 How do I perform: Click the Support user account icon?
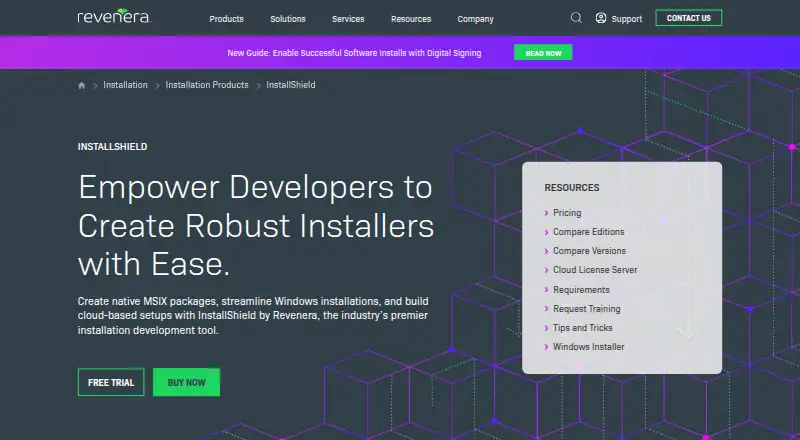pyautogui.click(x=601, y=18)
